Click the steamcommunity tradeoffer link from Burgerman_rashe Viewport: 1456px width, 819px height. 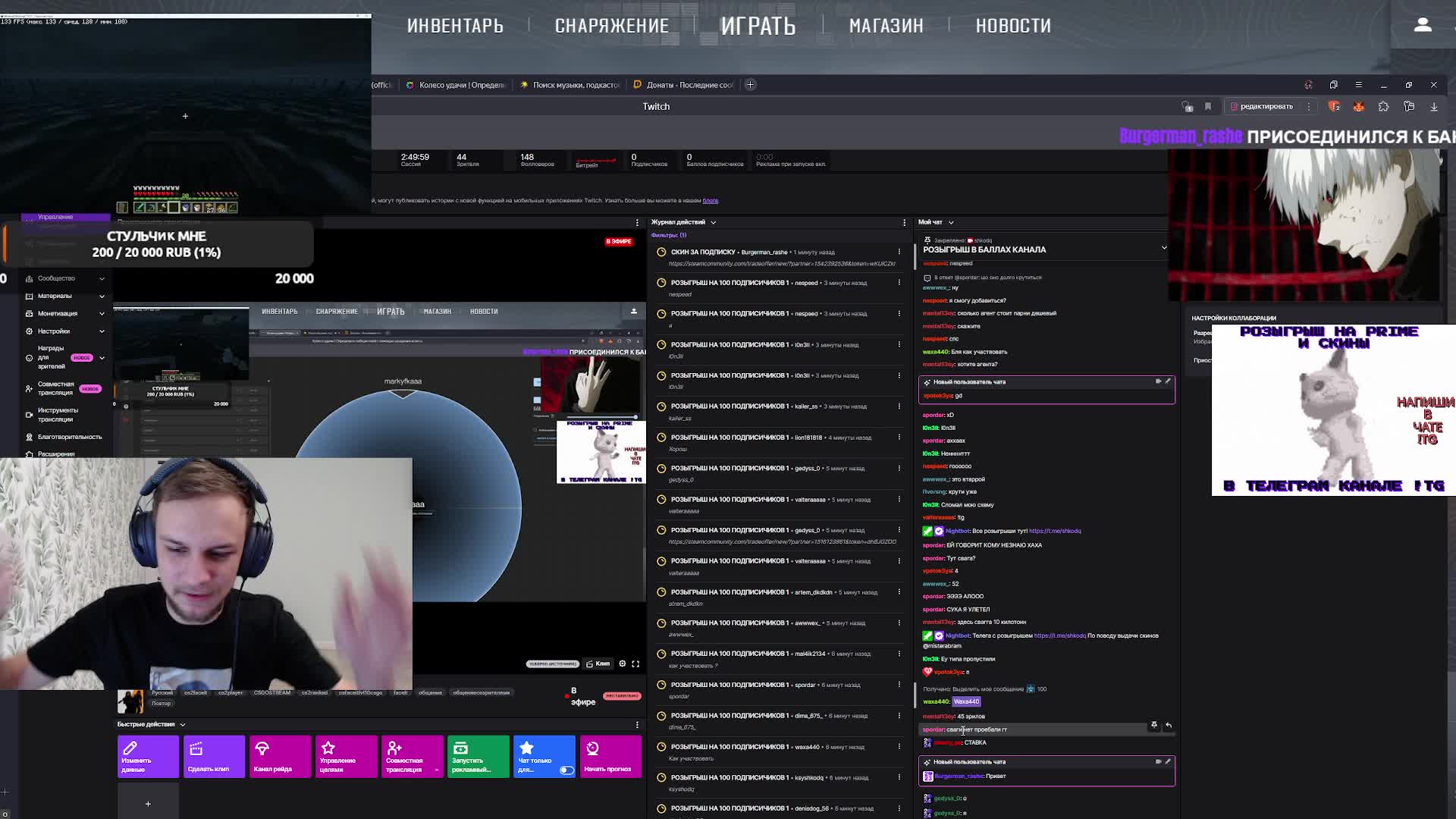pos(782,264)
